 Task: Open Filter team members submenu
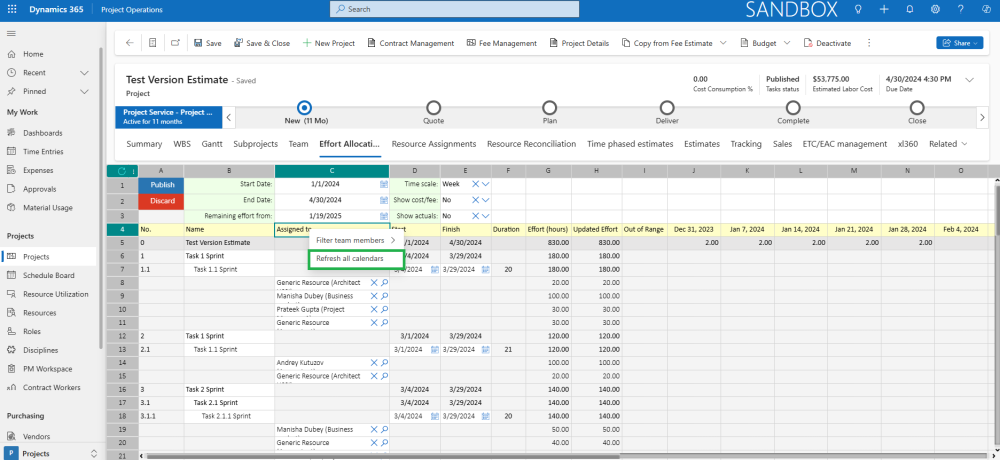point(350,240)
